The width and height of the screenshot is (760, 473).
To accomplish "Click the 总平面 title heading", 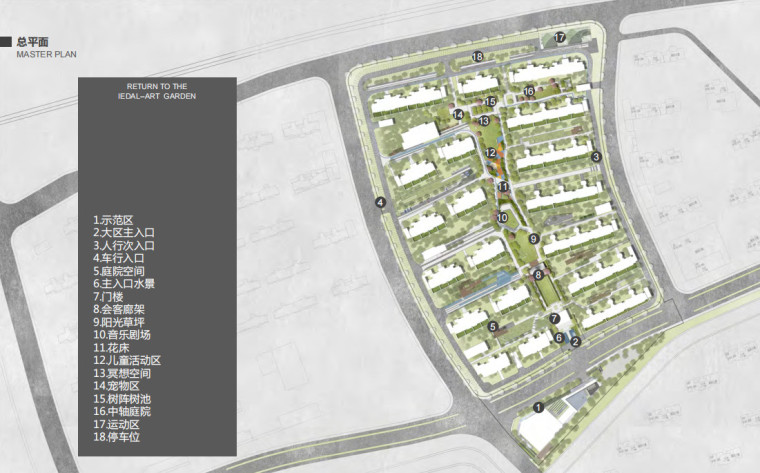I will pyautogui.click(x=34, y=42).
